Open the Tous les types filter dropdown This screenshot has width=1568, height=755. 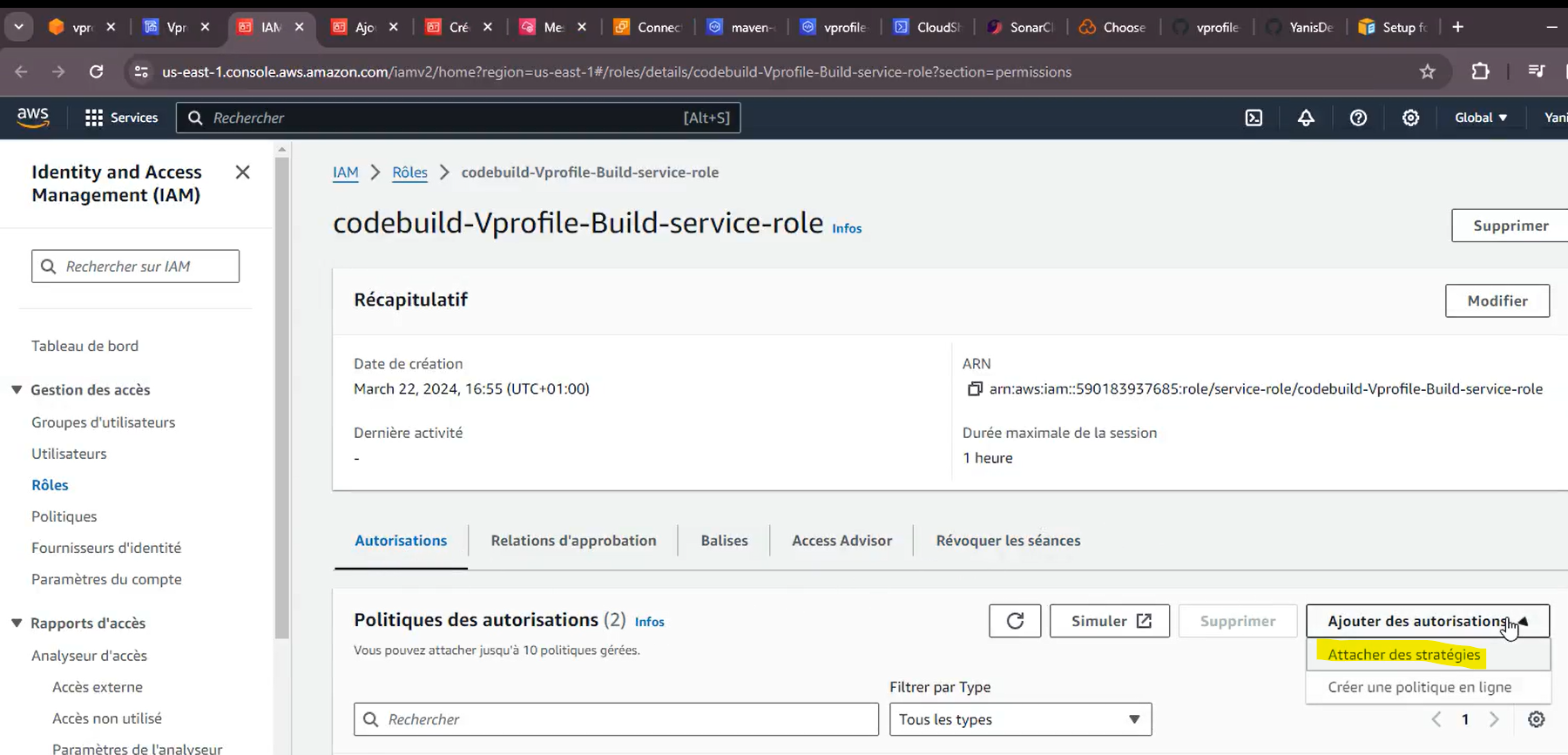[1020, 719]
